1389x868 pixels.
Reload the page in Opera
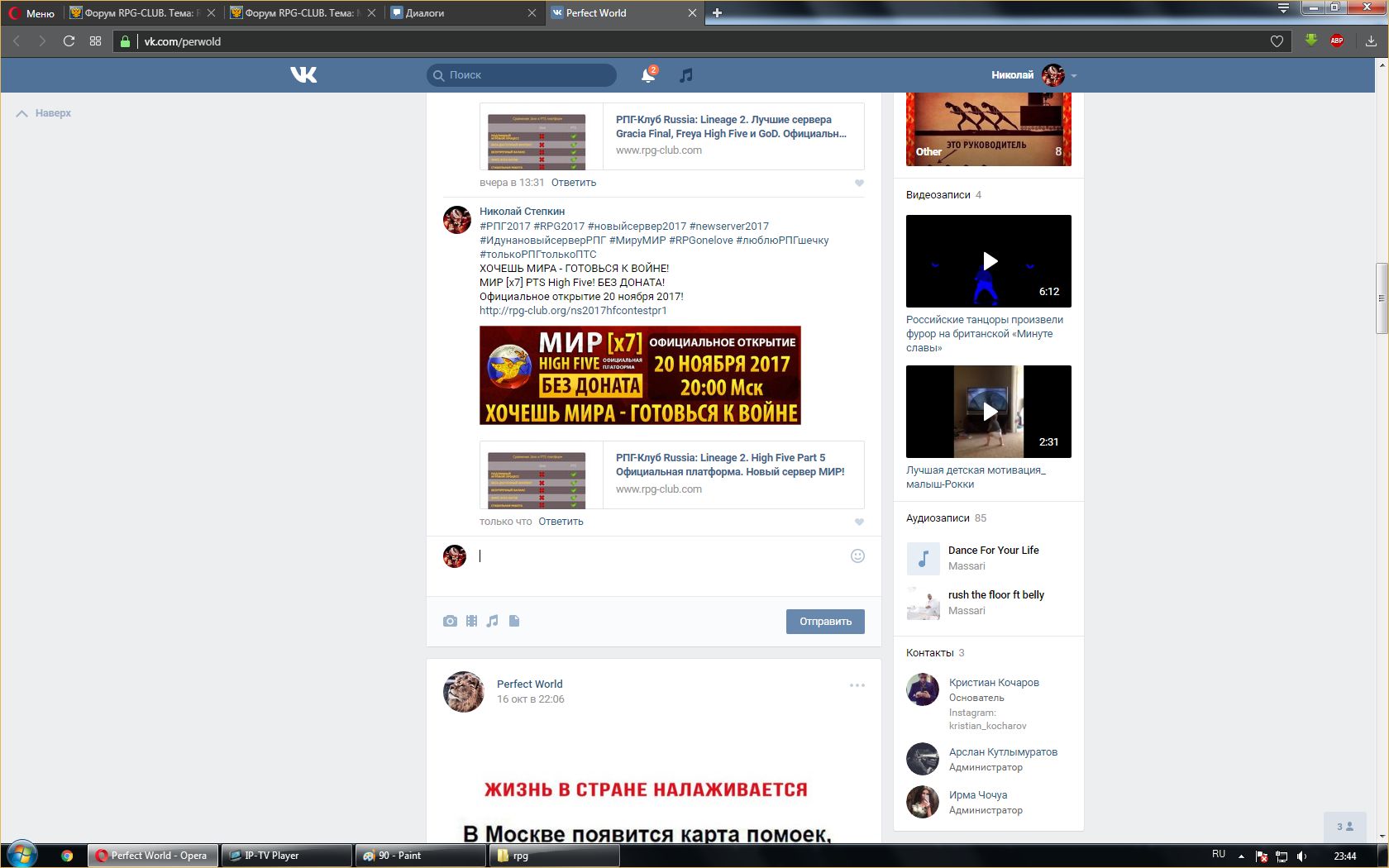69,41
